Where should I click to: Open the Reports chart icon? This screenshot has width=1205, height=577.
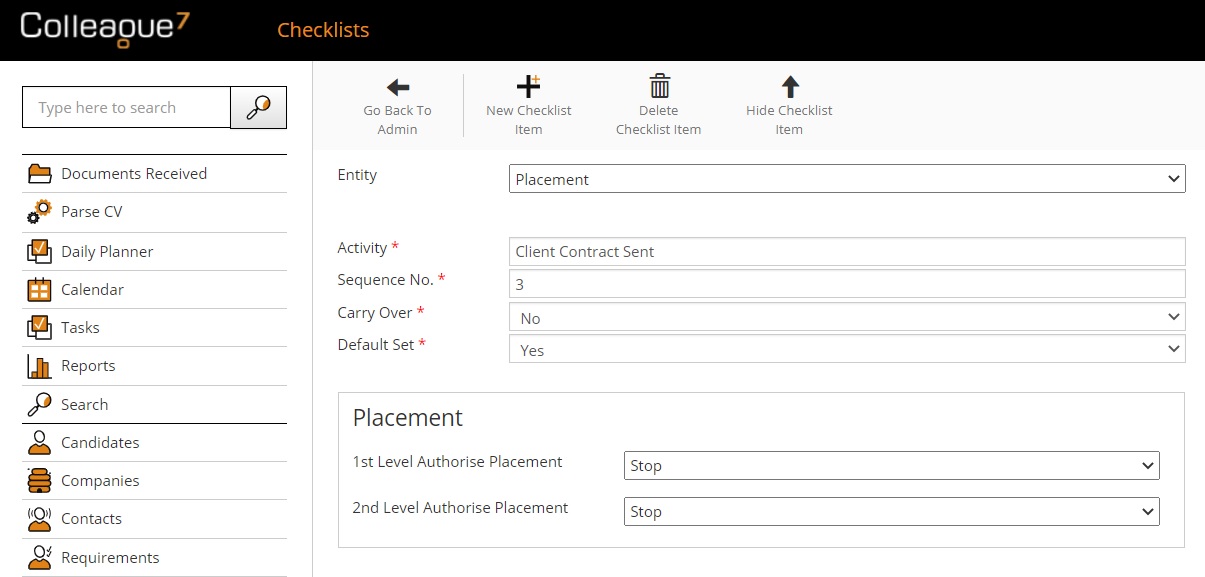pyautogui.click(x=39, y=366)
